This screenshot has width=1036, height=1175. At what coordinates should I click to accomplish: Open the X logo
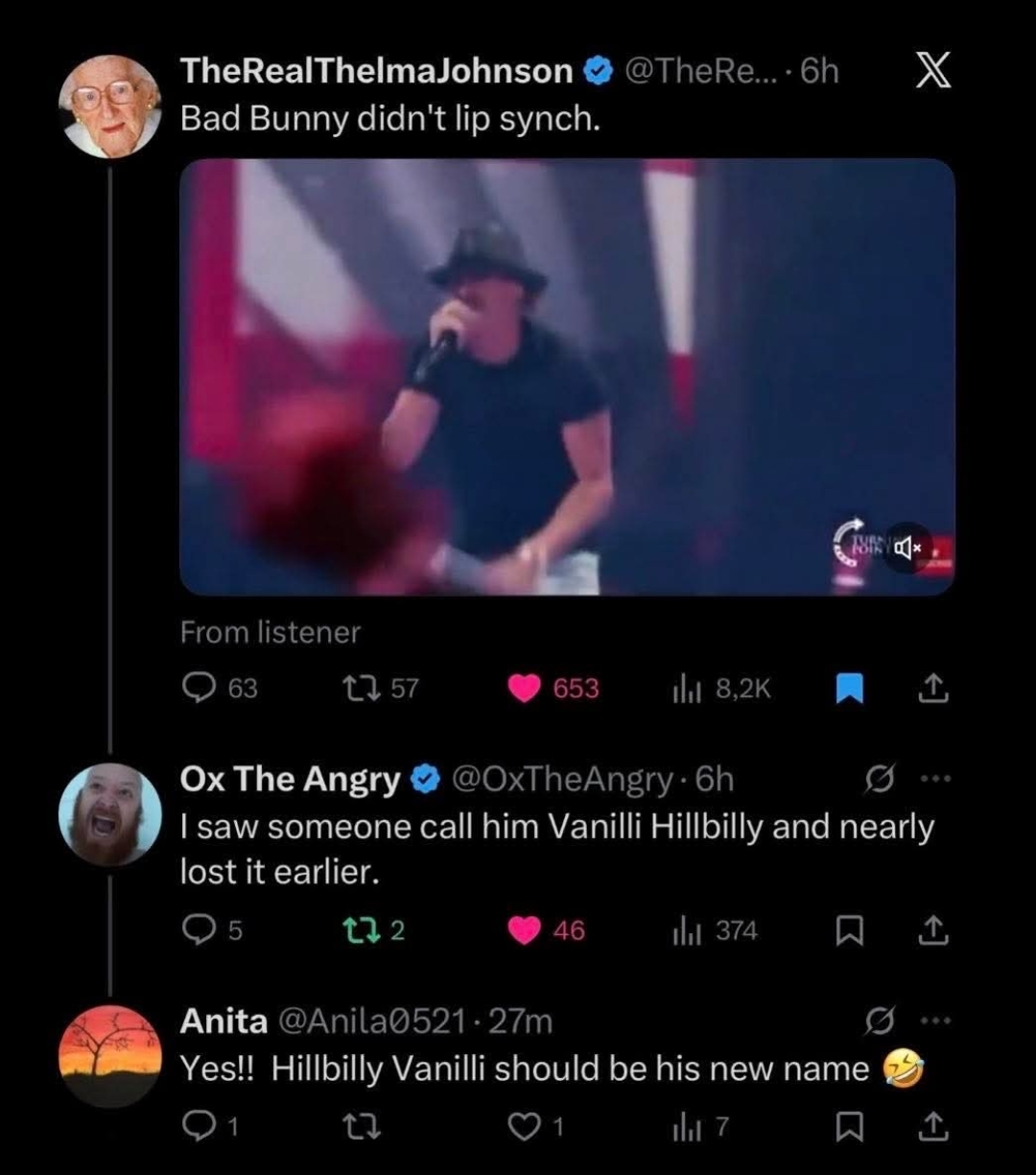point(931,73)
